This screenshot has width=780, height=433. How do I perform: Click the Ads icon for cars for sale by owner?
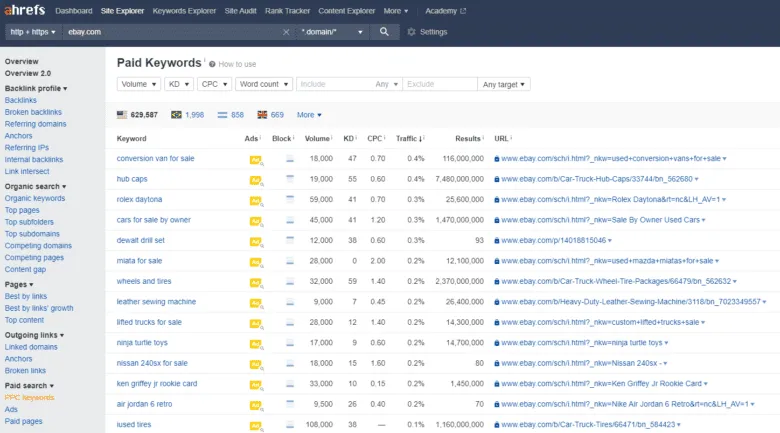256,221
